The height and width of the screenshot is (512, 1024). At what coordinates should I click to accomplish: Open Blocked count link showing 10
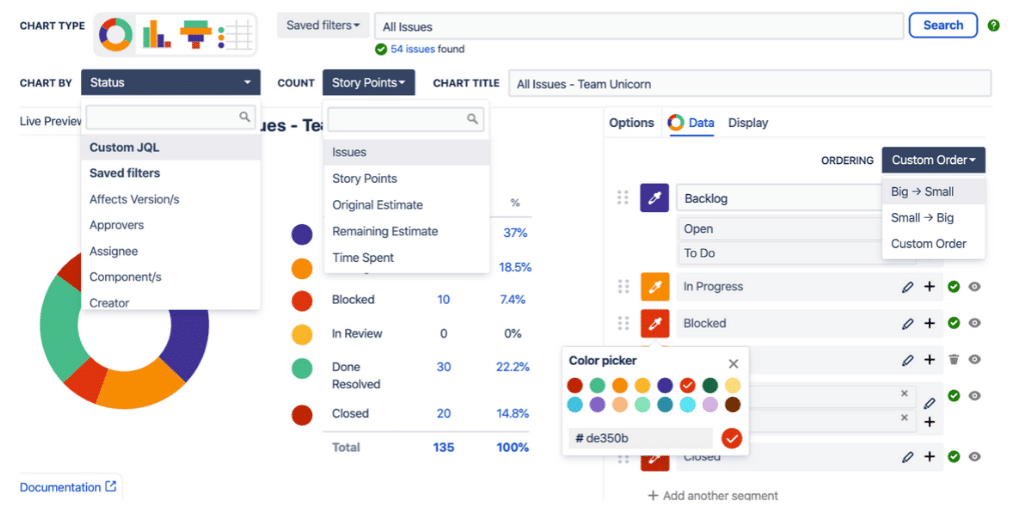point(443,300)
